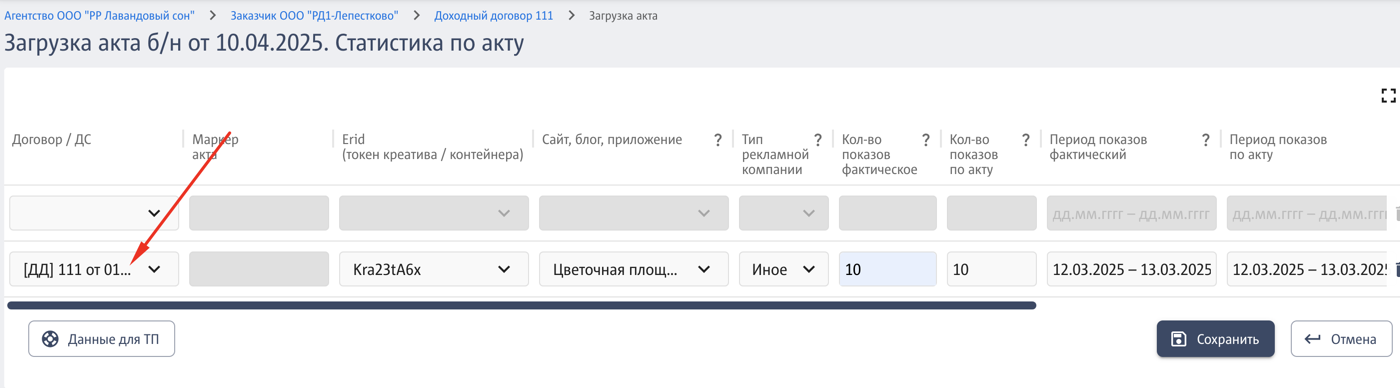This screenshot has height=388, width=1400.
Task: Delete the second row using trash icon
Action: (x=1397, y=269)
